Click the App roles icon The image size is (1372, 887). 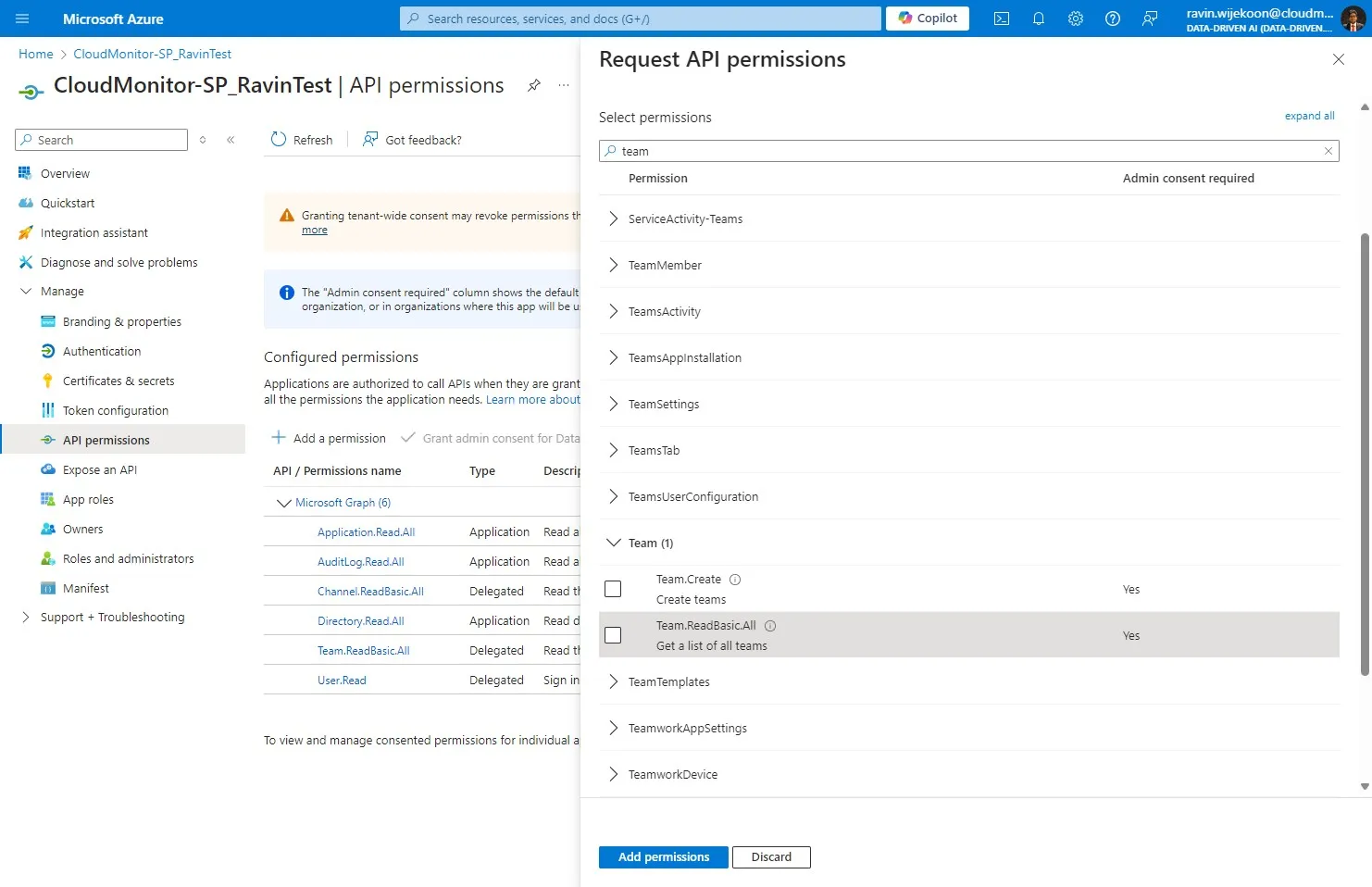point(48,499)
